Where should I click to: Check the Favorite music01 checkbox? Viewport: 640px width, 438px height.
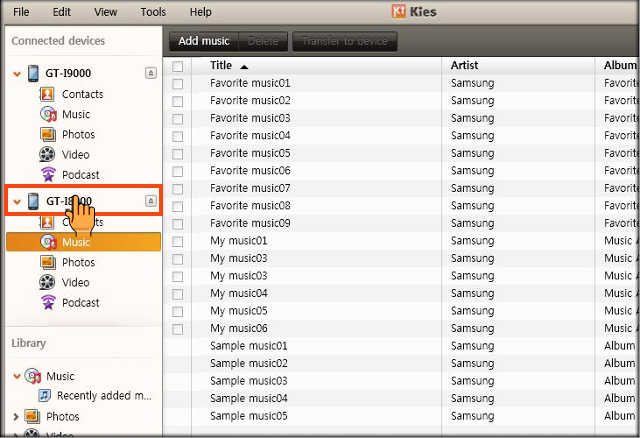tap(178, 84)
